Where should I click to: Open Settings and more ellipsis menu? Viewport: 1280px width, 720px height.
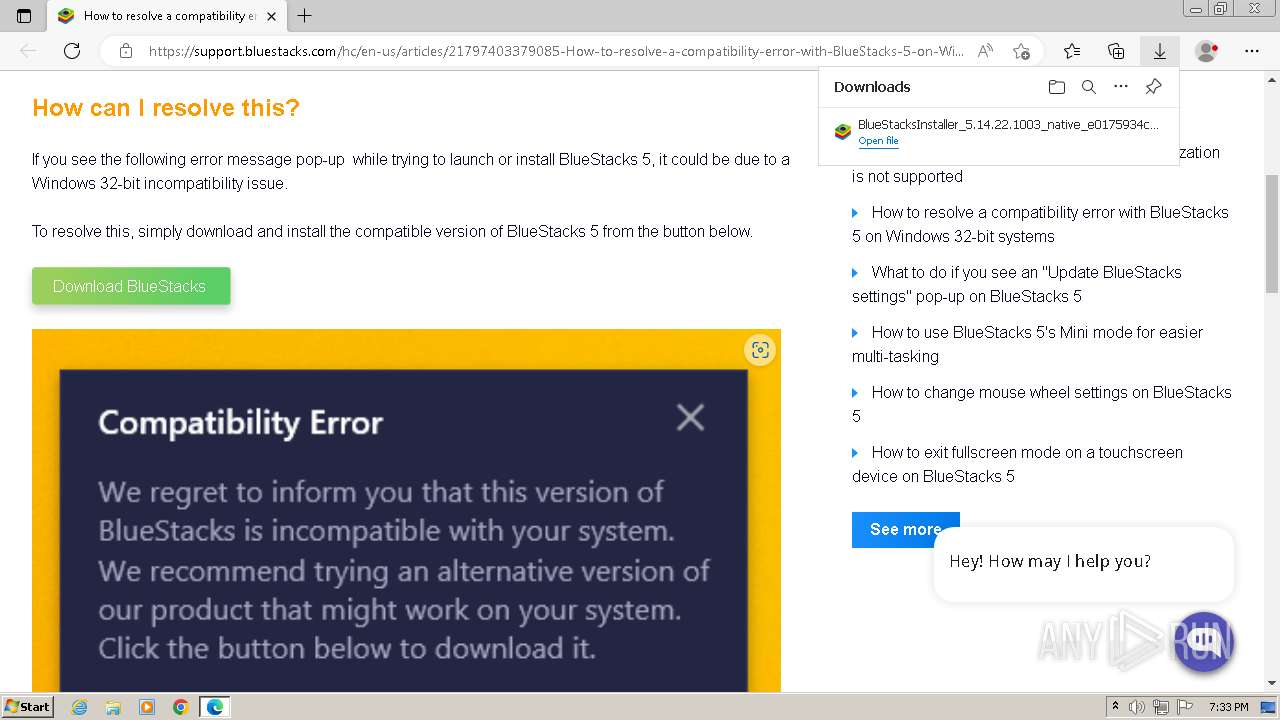coord(1252,51)
